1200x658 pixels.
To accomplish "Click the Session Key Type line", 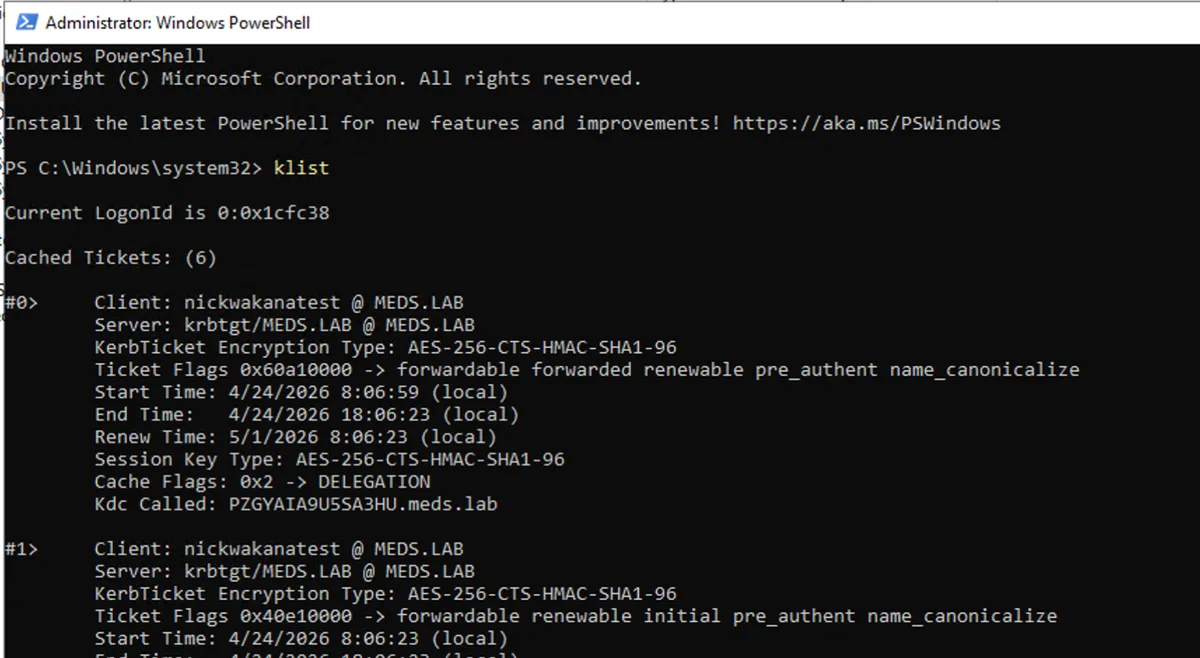I will [x=329, y=459].
